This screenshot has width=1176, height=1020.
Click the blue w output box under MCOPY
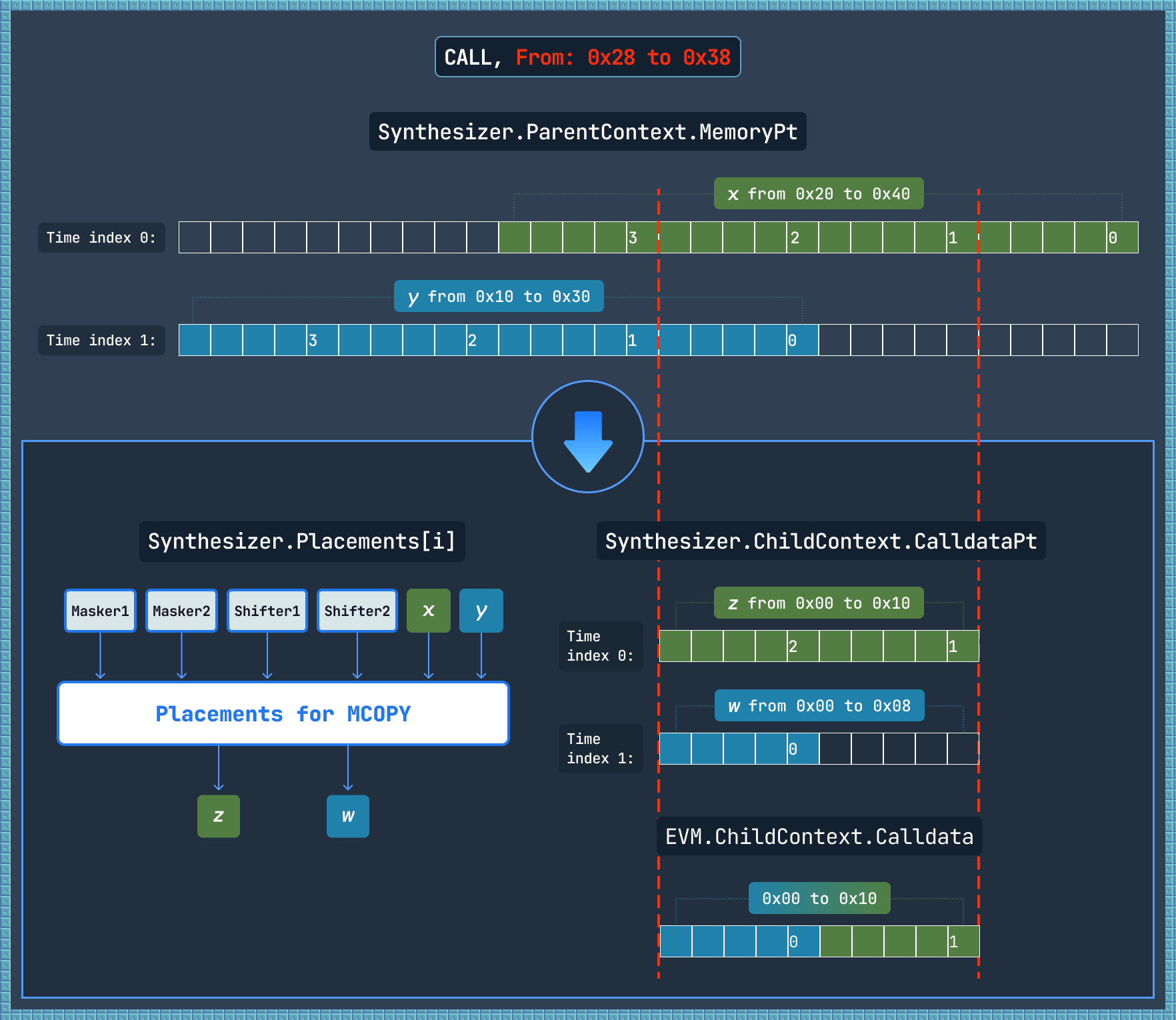[x=347, y=816]
